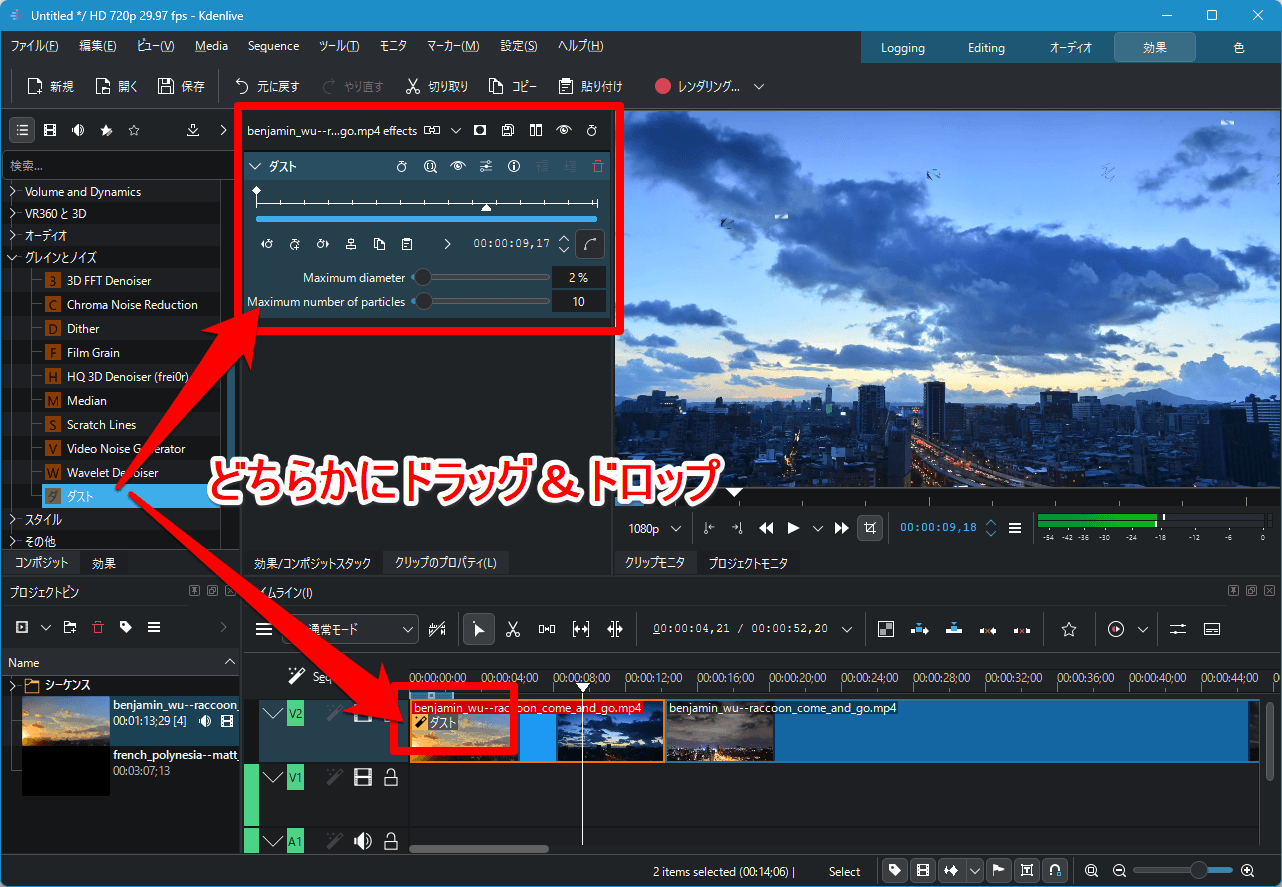The image size is (1282, 887).
Task: Show favorite effects with star icon
Action: [x=134, y=130]
